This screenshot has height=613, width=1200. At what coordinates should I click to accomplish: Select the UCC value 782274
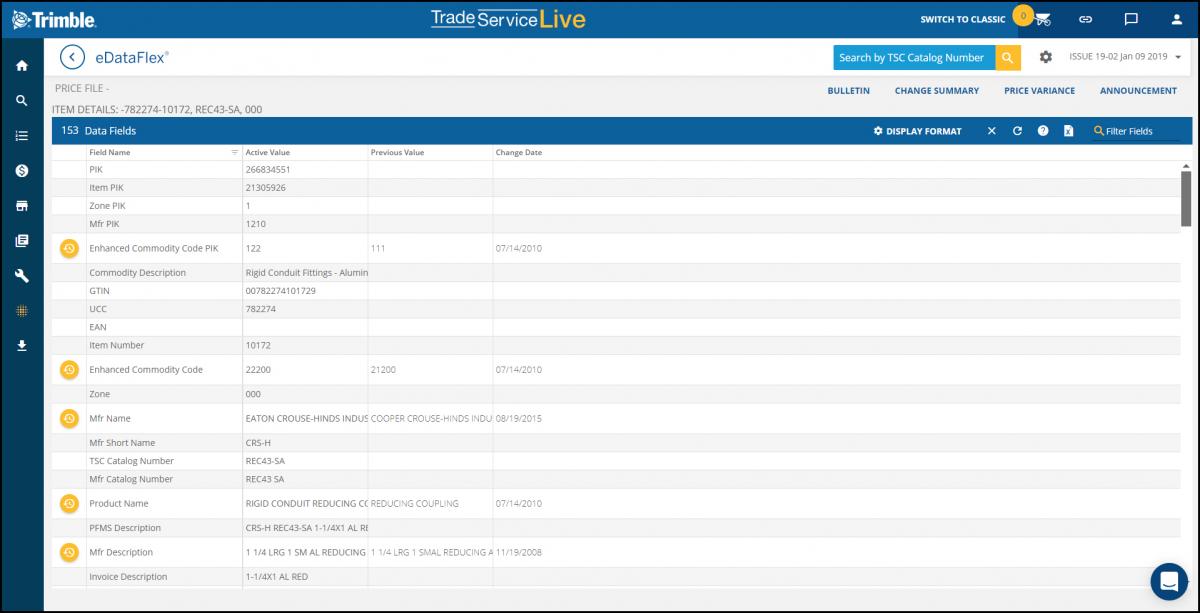tap(259, 309)
